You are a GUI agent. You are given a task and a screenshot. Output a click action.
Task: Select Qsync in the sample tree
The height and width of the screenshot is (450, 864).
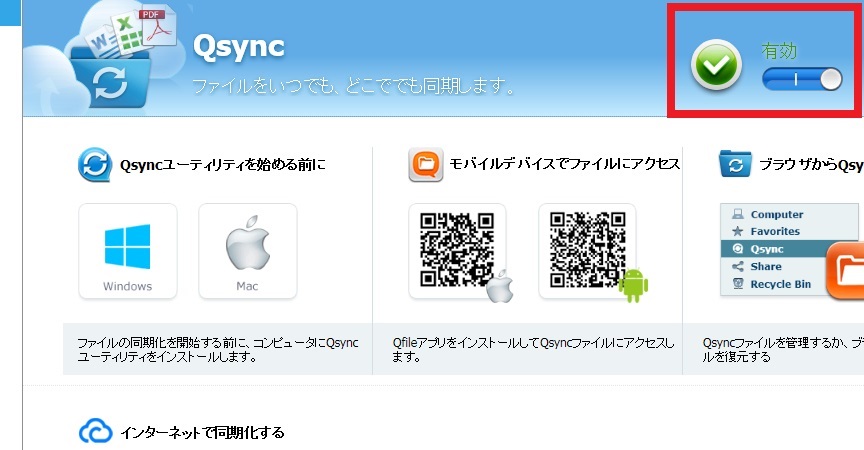pyautogui.click(x=773, y=249)
